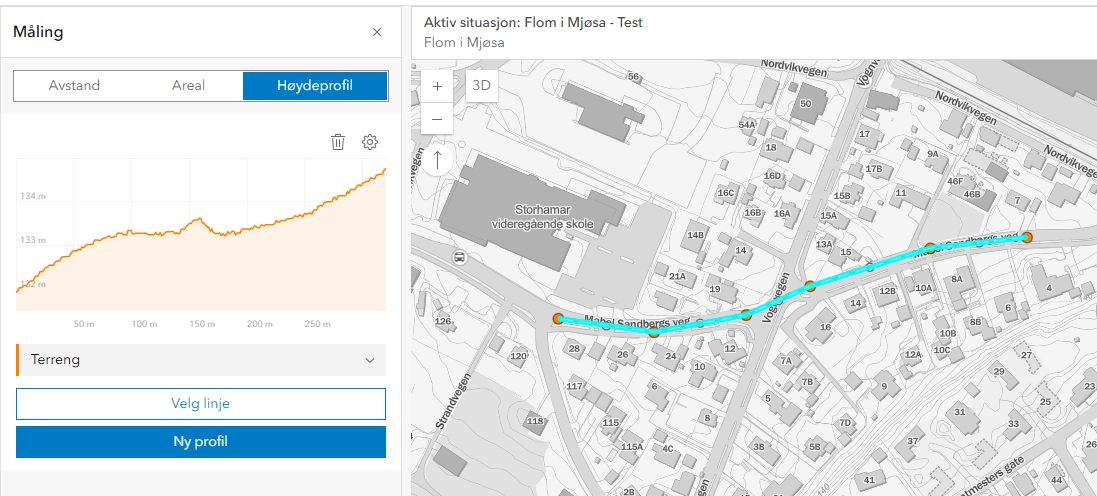This screenshot has width=1097, height=496.
Task: Click building number 37 on the map
Action: pyautogui.click(x=912, y=441)
